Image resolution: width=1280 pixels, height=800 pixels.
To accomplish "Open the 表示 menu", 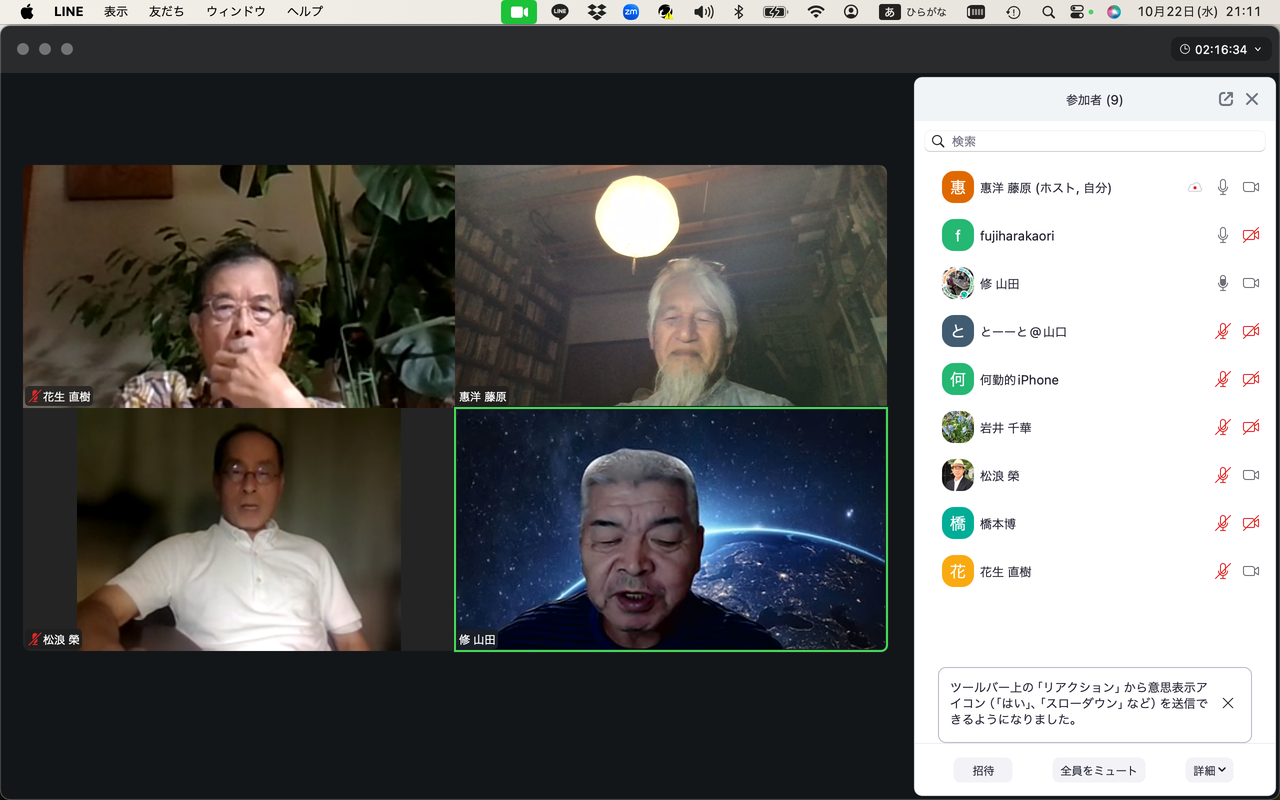I will pos(116,12).
